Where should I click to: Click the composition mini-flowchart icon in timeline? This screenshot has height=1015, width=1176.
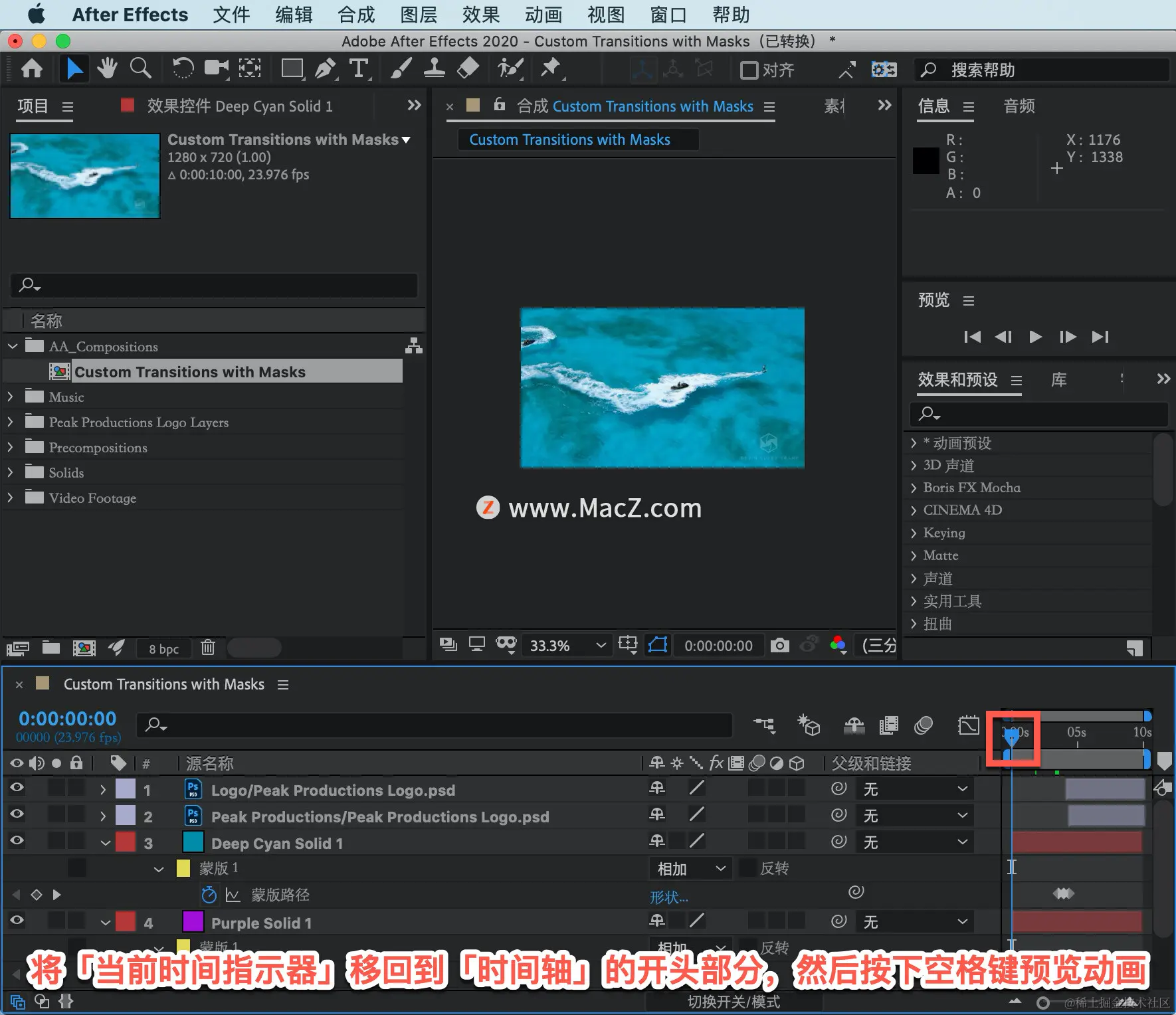(x=764, y=725)
